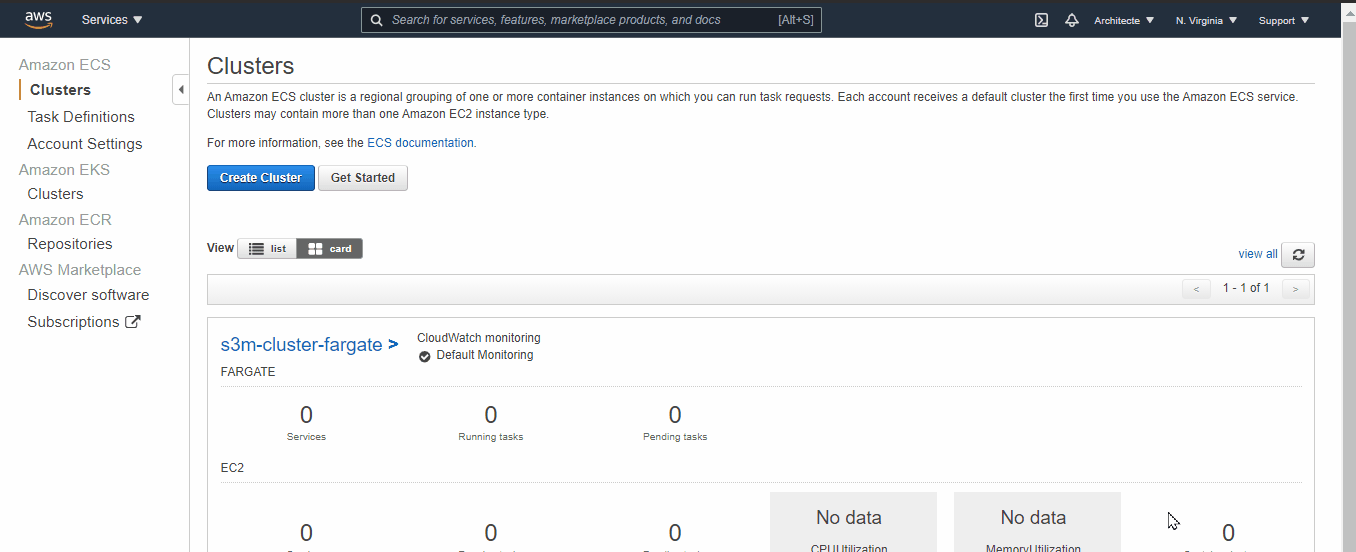
Task: Select Clusters under Amazon ECS
Action: [60, 90]
